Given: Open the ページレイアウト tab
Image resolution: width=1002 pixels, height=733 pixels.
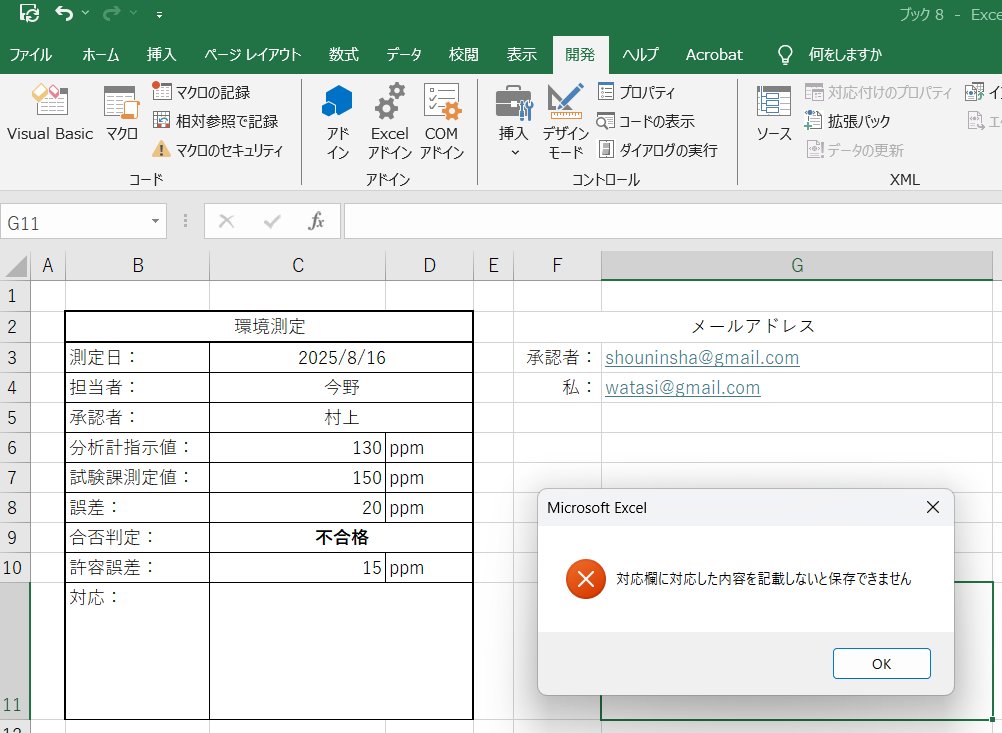Looking at the screenshot, I should (252, 55).
